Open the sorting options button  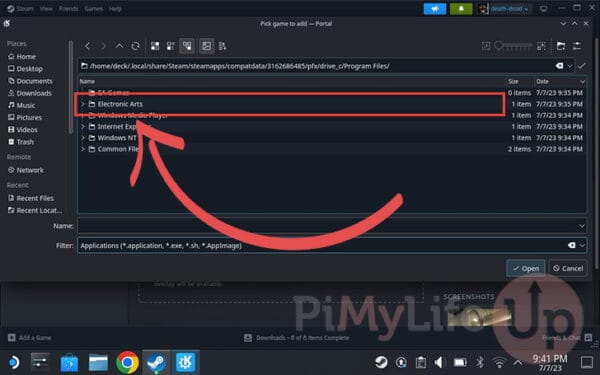coord(222,46)
